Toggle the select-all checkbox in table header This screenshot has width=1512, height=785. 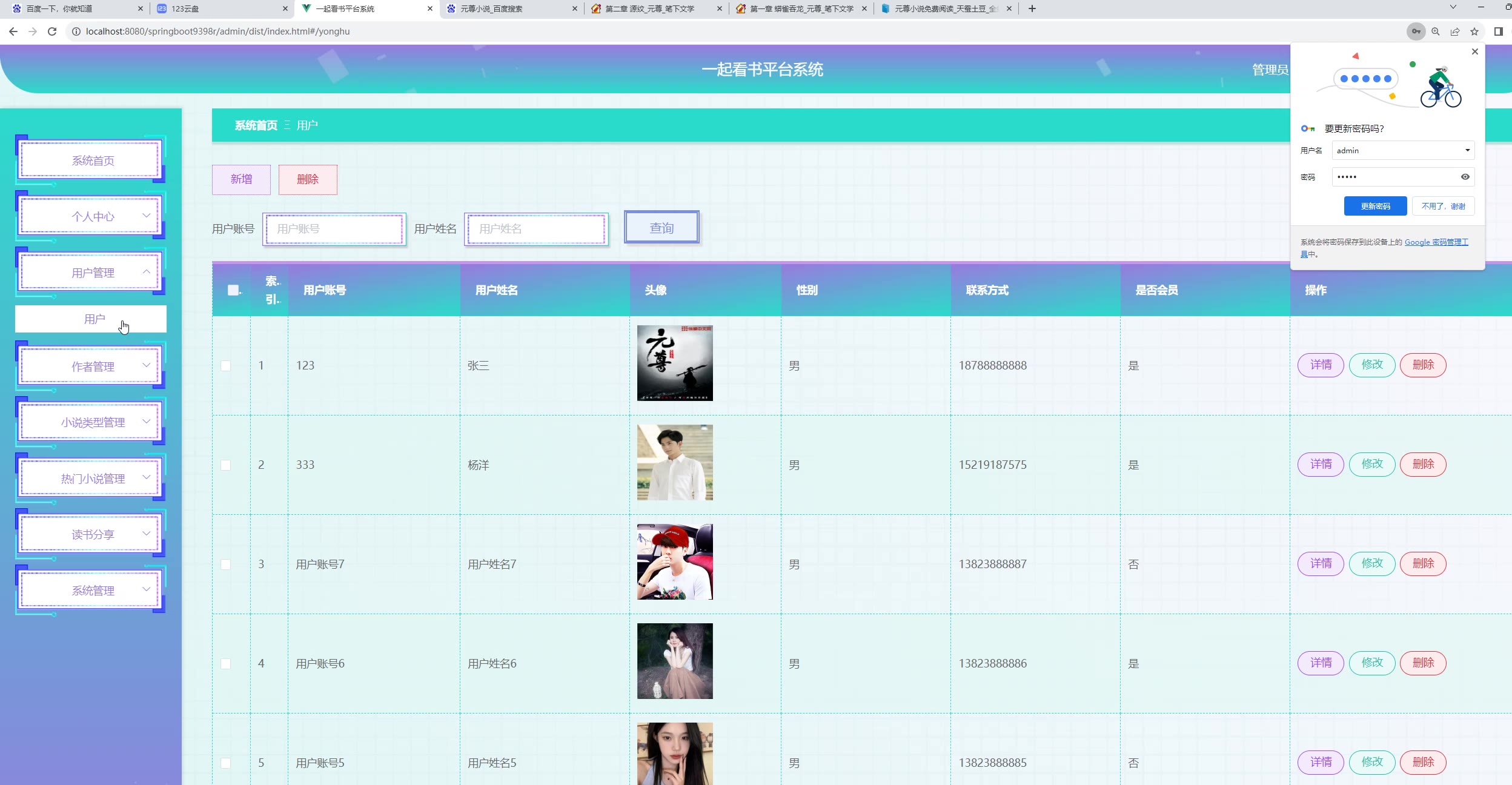tap(233, 290)
